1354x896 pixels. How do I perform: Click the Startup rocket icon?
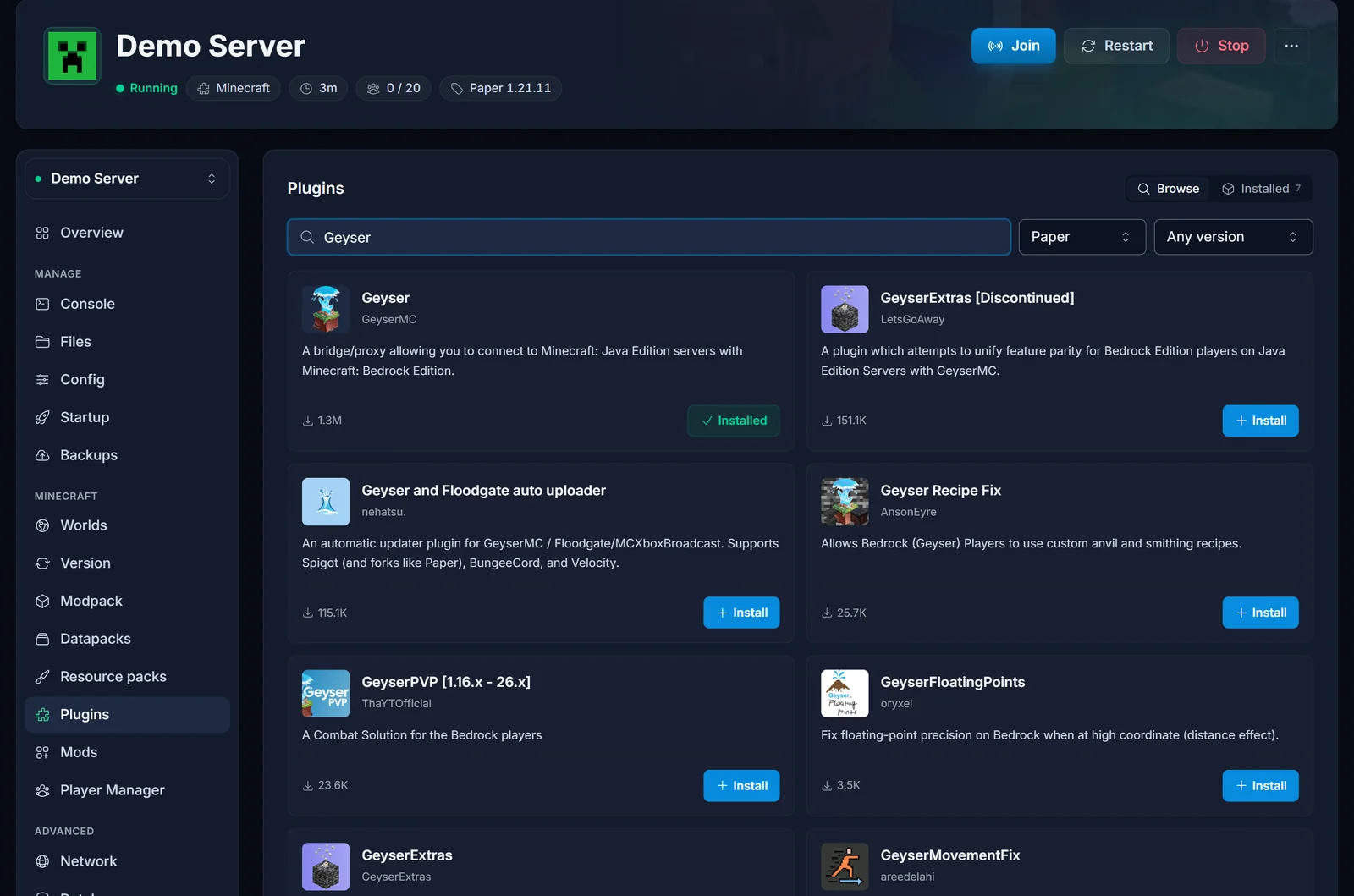coord(42,417)
